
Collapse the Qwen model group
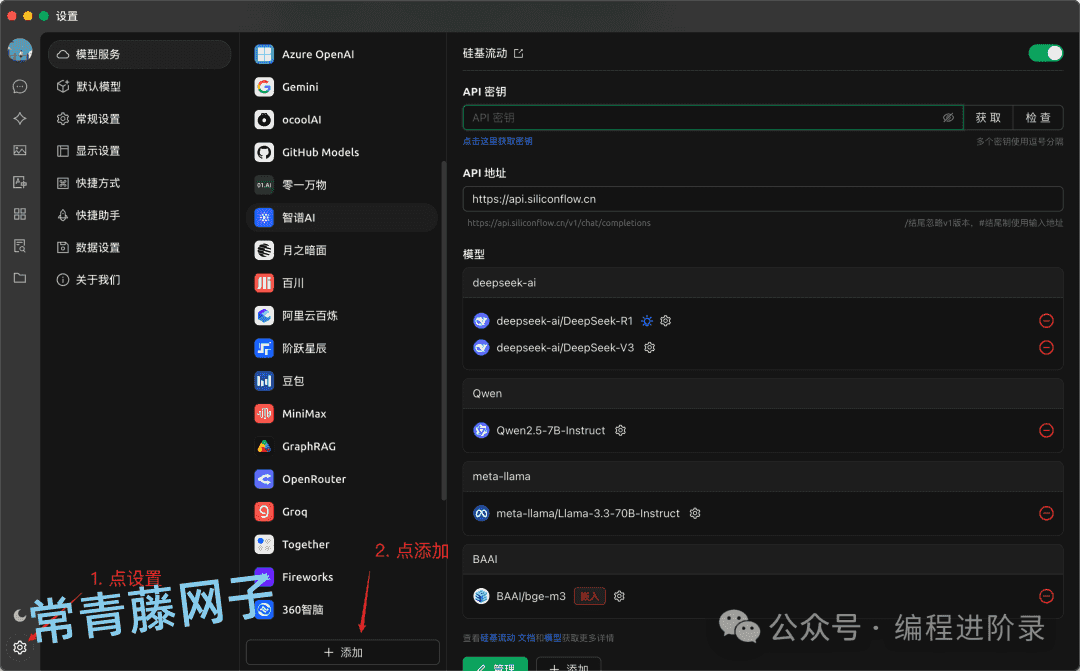(x=763, y=393)
